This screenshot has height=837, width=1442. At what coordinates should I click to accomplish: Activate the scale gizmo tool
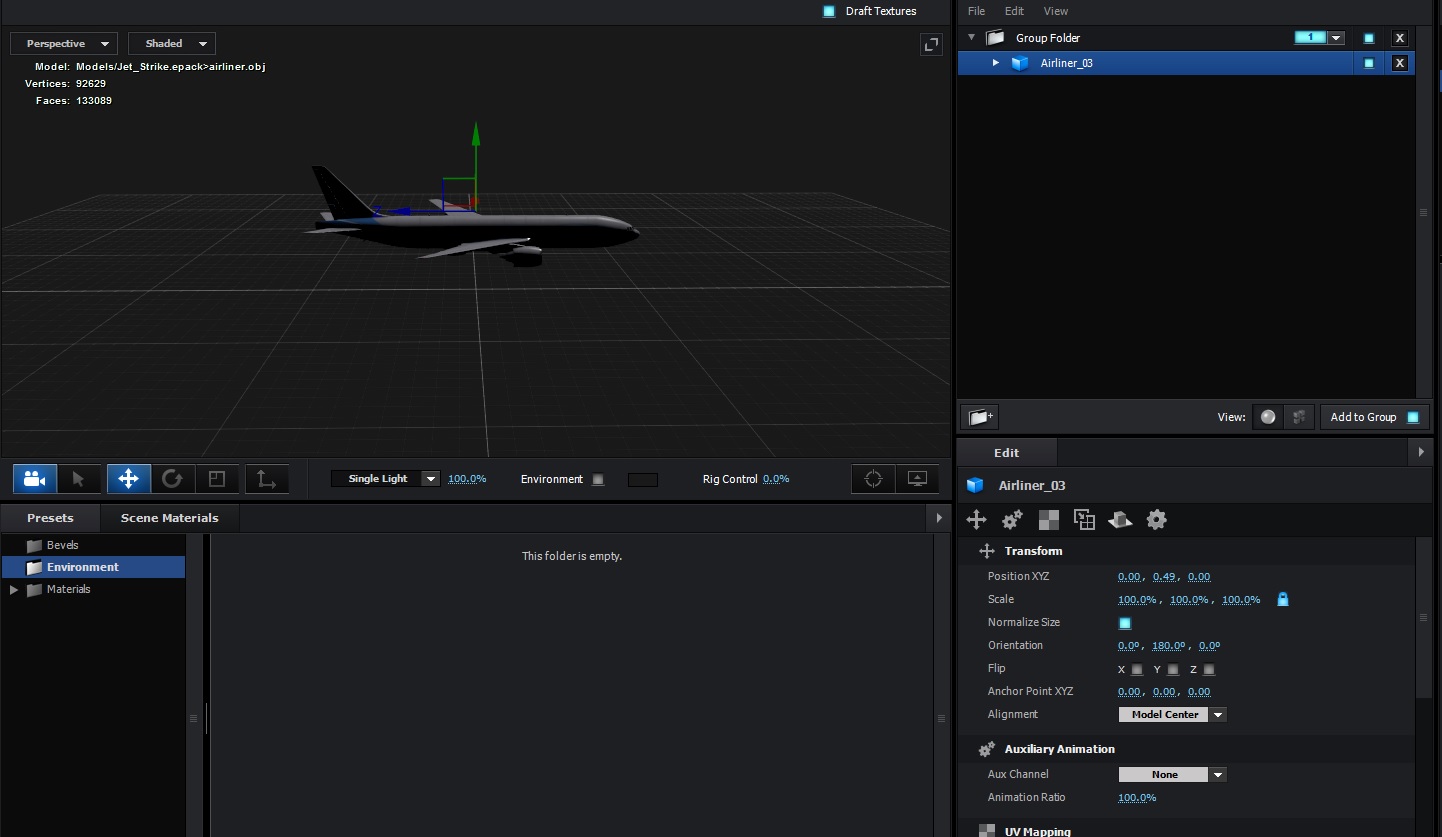(217, 479)
